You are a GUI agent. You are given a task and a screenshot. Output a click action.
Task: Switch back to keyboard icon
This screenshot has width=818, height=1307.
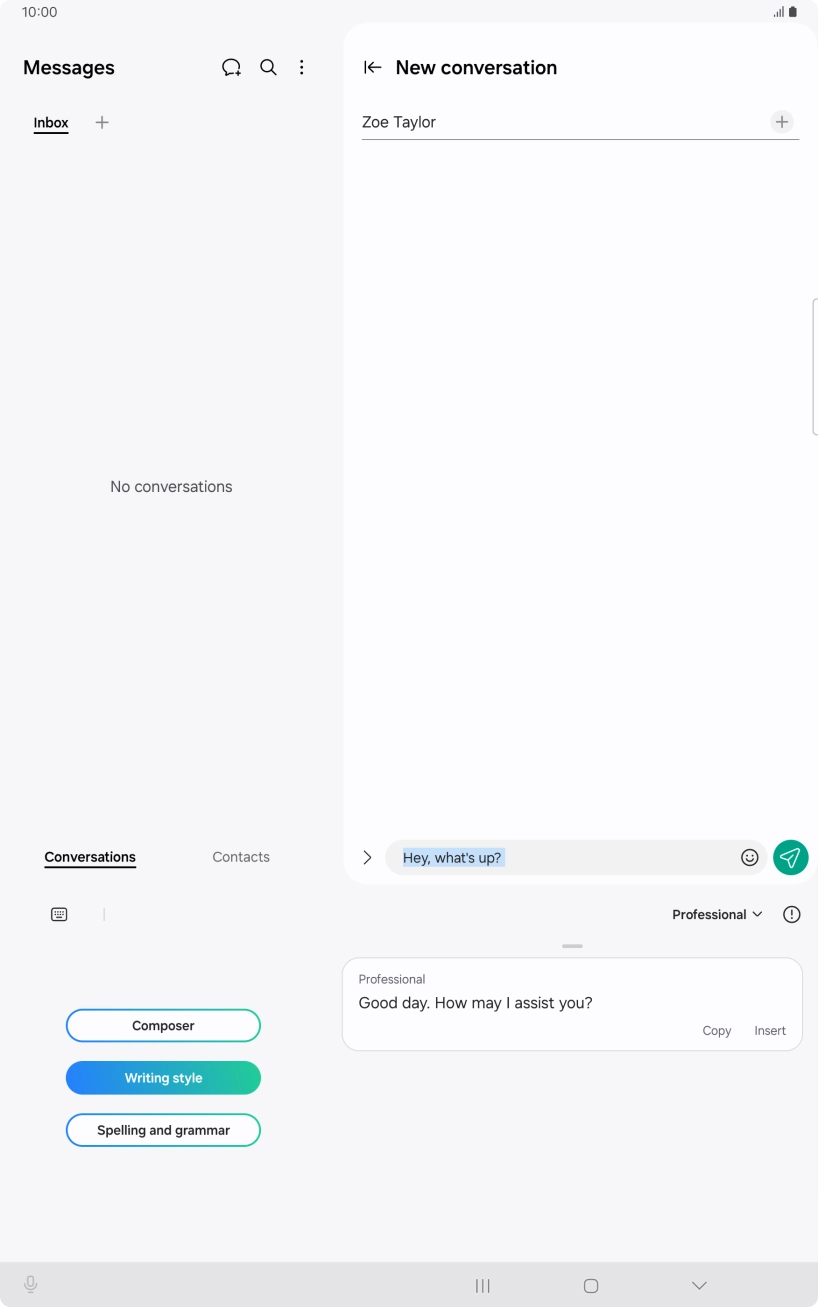click(x=59, y=914)
